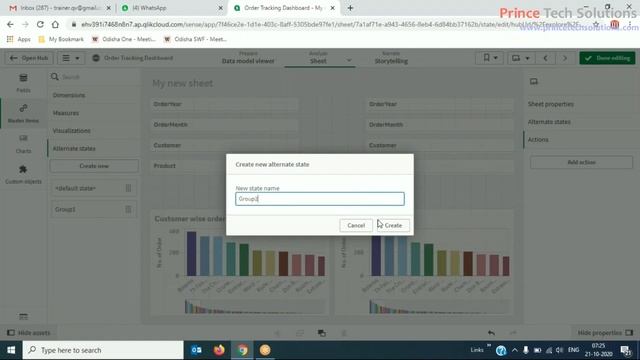Click duplicate icon in bottom toolbar
The image size is (640, 360).
click(x=322, y=333)
